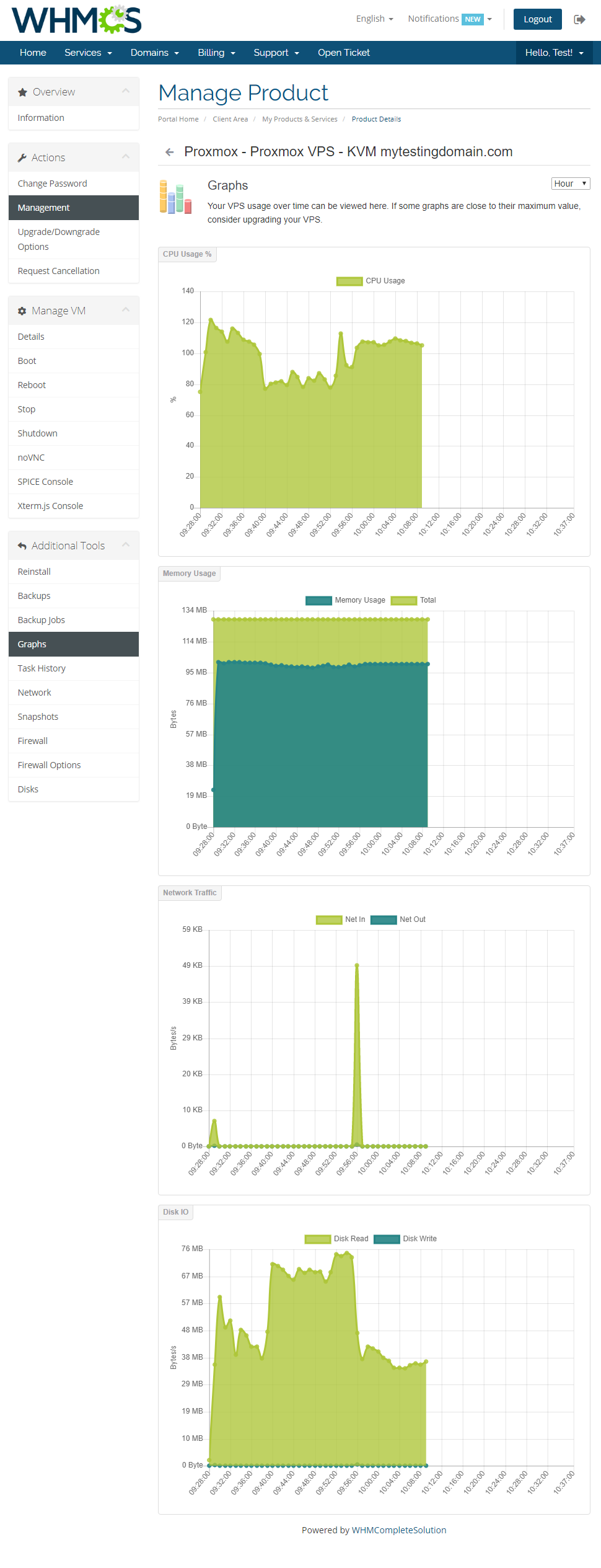This screenshot has height=1568, width=601.
Task: Click the WHMCS logo
Action: [x=76, y=20]
